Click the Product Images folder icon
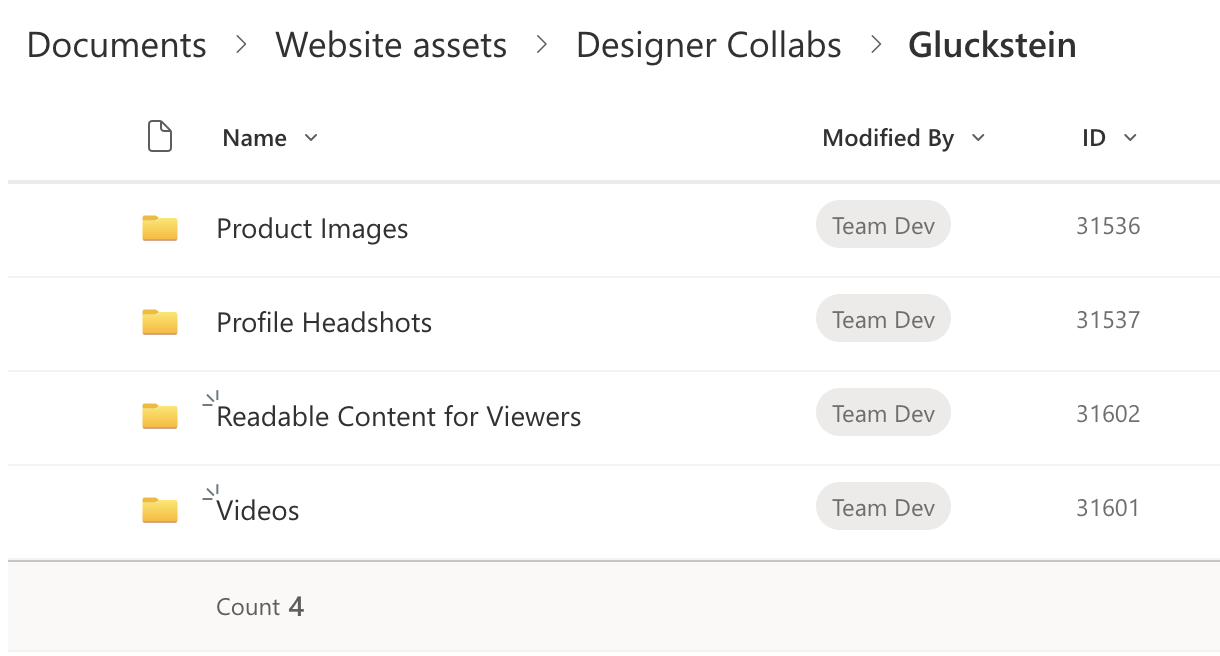Screen dimensions: 1220x656 coord(160,229)
